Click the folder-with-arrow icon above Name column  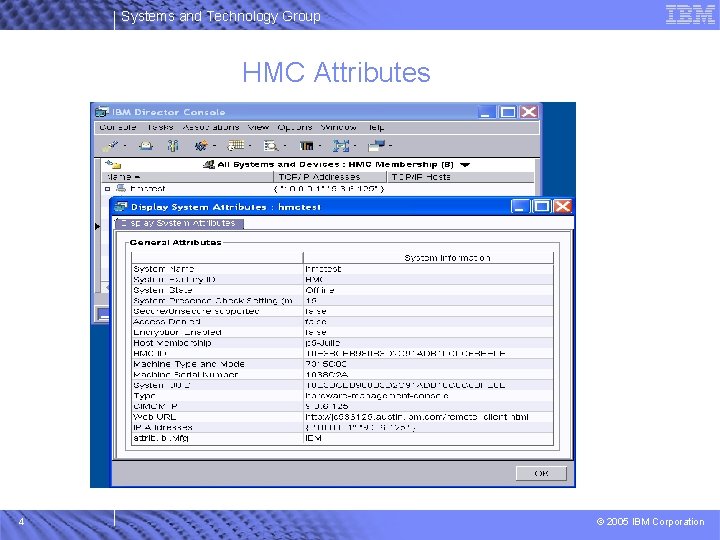(113, 164)
